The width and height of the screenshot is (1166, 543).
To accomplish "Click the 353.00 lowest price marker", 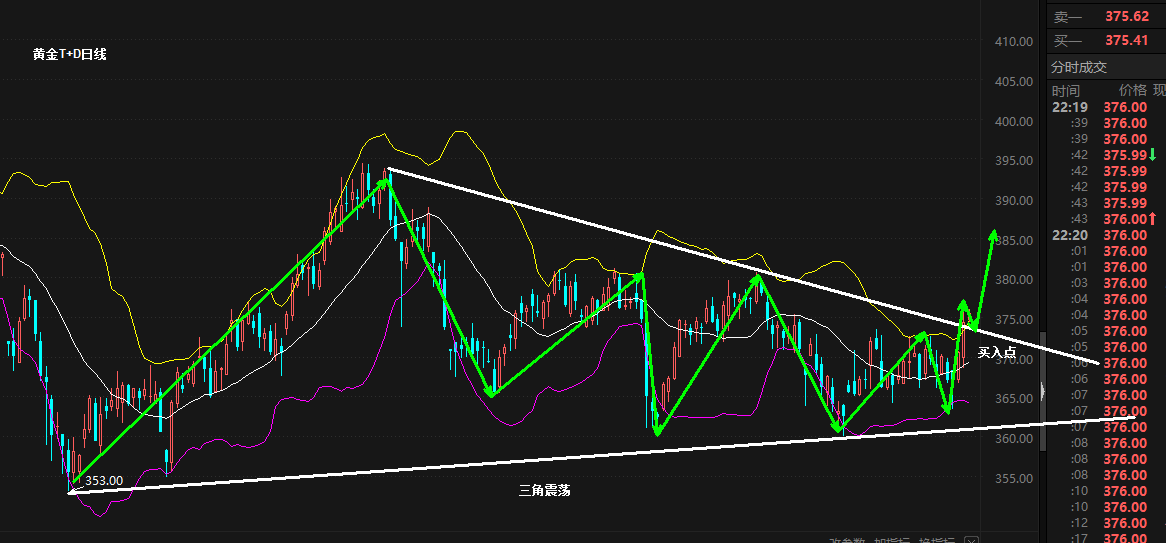I will pos(104,481).
